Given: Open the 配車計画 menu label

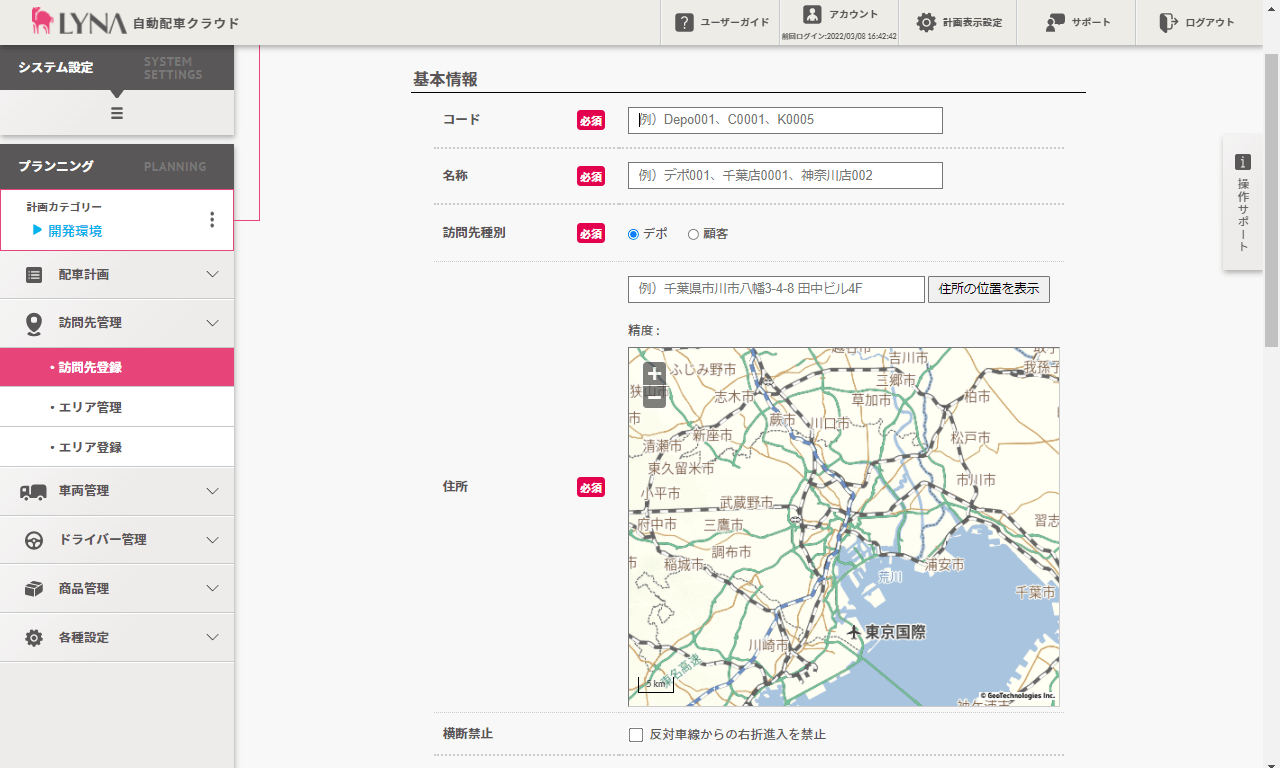Looking at the screenshot, I should point(84,274).
